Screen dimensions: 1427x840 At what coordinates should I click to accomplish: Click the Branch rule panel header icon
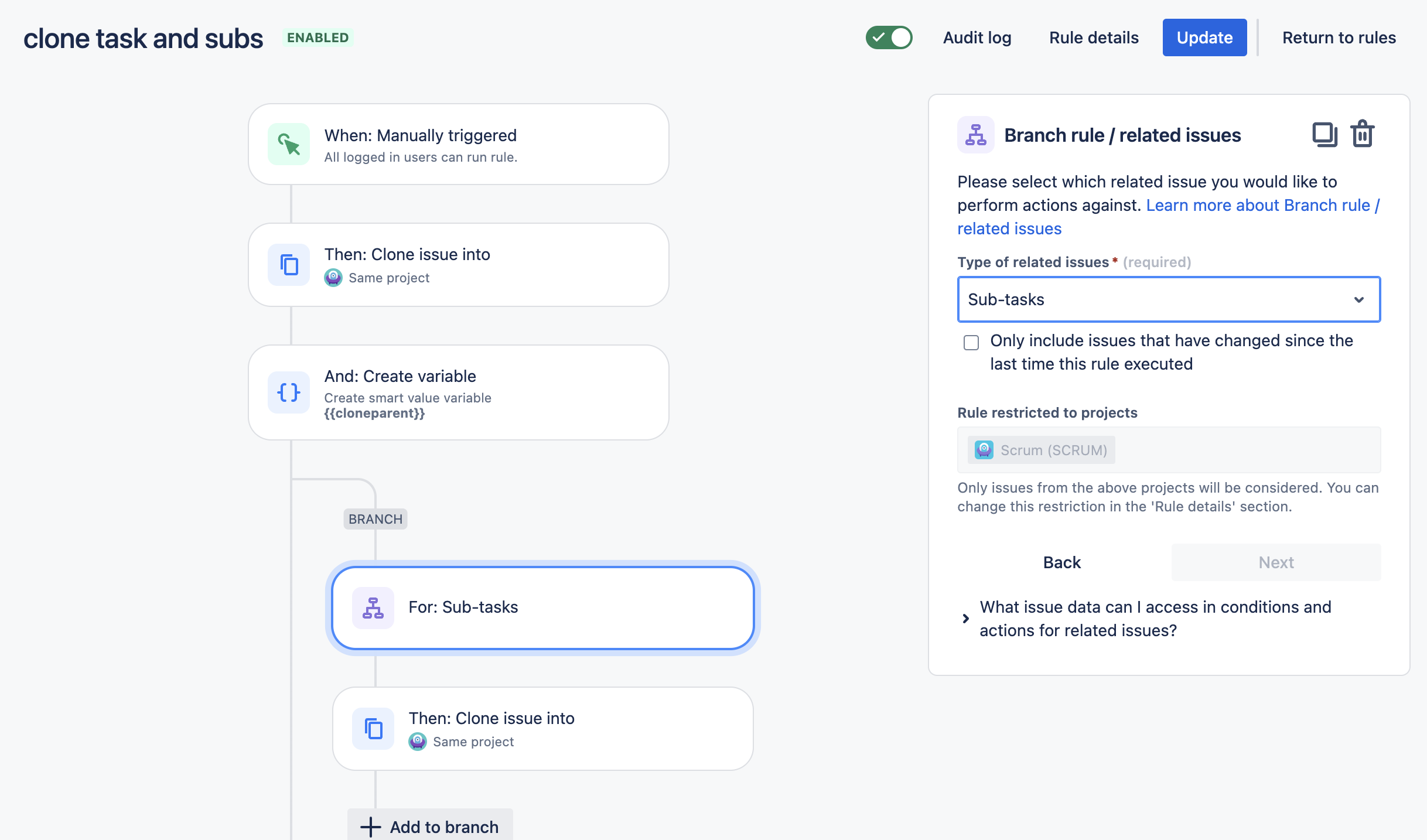(x=975, y=135)
